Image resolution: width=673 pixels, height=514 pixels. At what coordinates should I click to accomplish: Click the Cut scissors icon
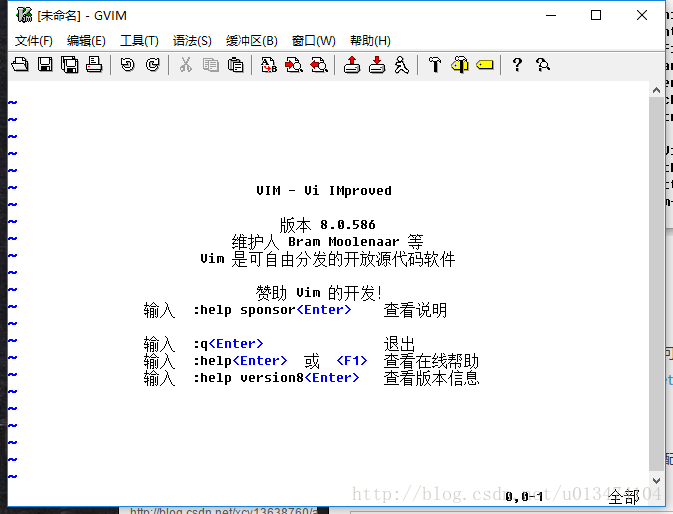click(185, 65)
